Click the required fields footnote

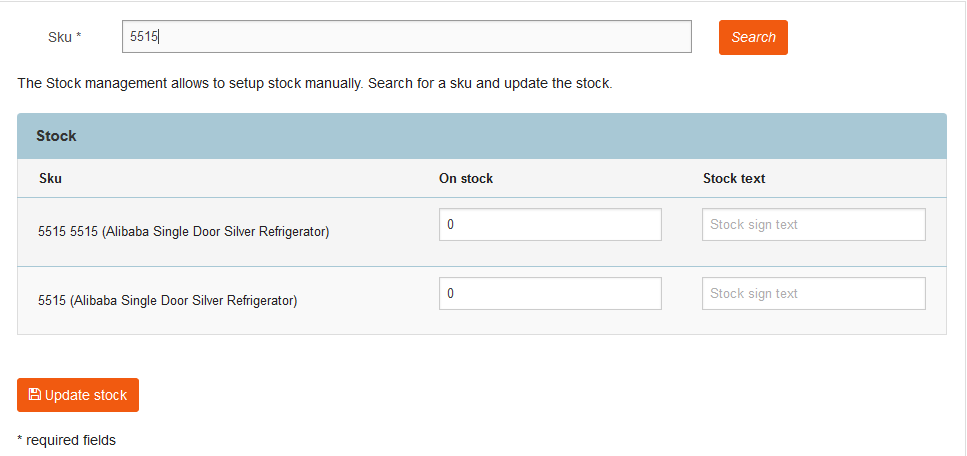pos(66,440)
